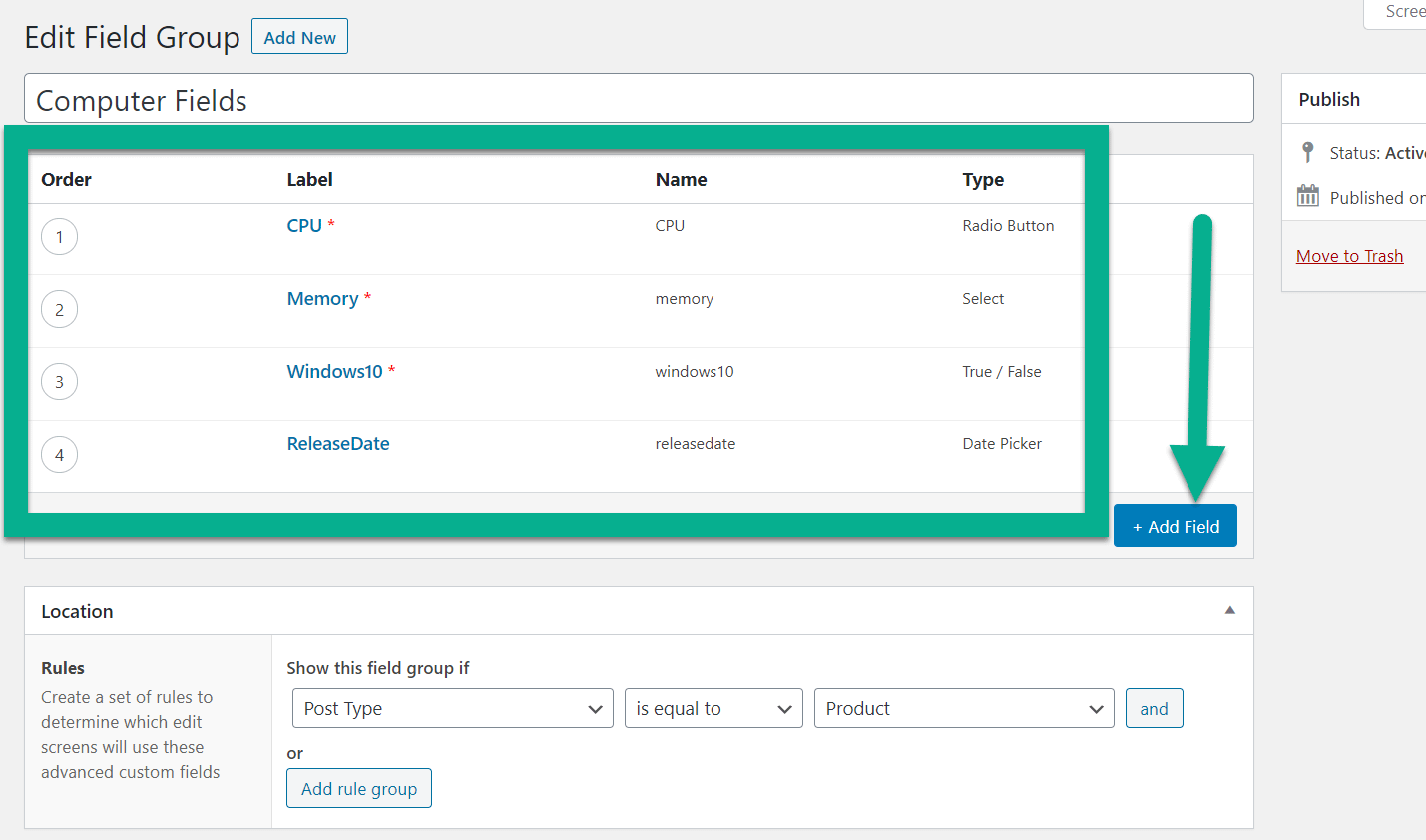Open the CPU field for editing

pyautogui.click(x=304, y=225)
